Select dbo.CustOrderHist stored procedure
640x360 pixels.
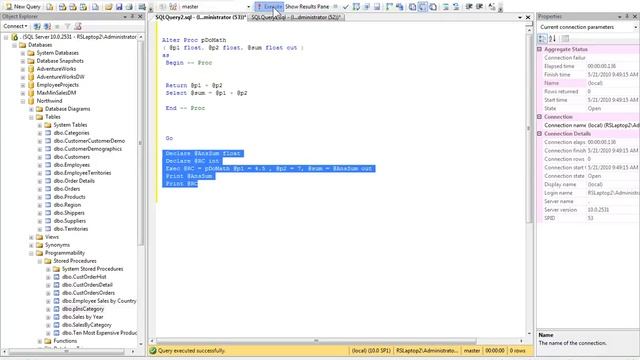click(x=84, y=277)
